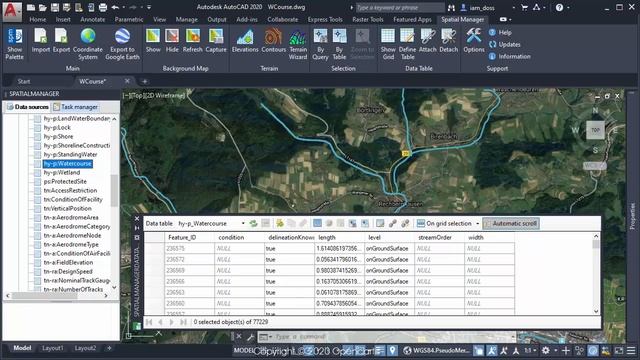Screen dimensions: 640x360
Task: Open the Export tool
Action: 61,41
